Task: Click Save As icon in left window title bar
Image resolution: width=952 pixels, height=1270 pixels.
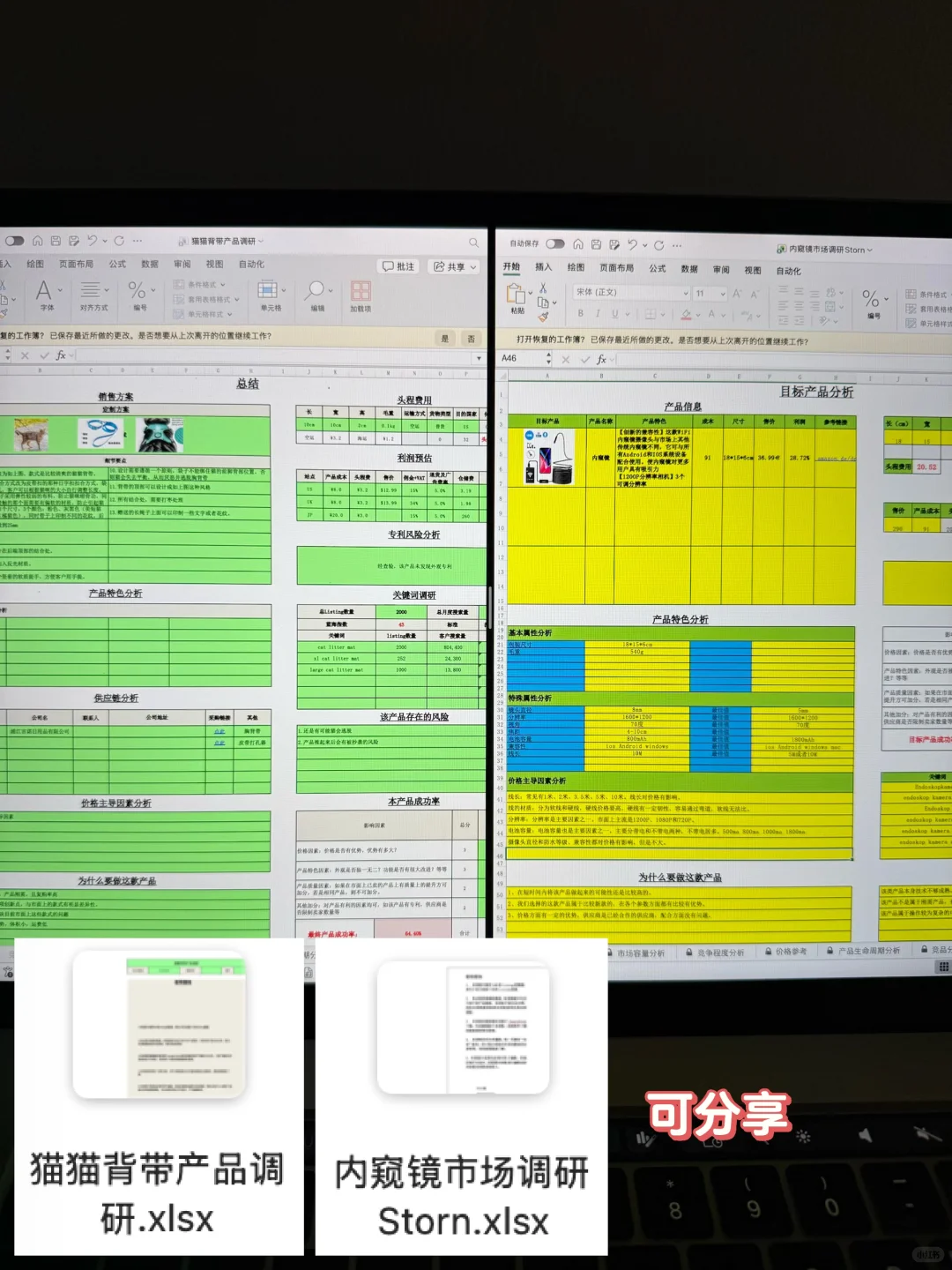Action: point(74,240)
